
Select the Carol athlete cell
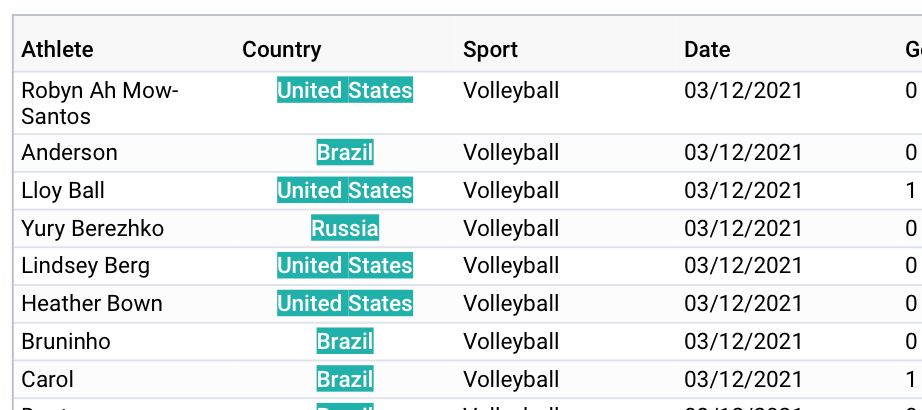123,379
